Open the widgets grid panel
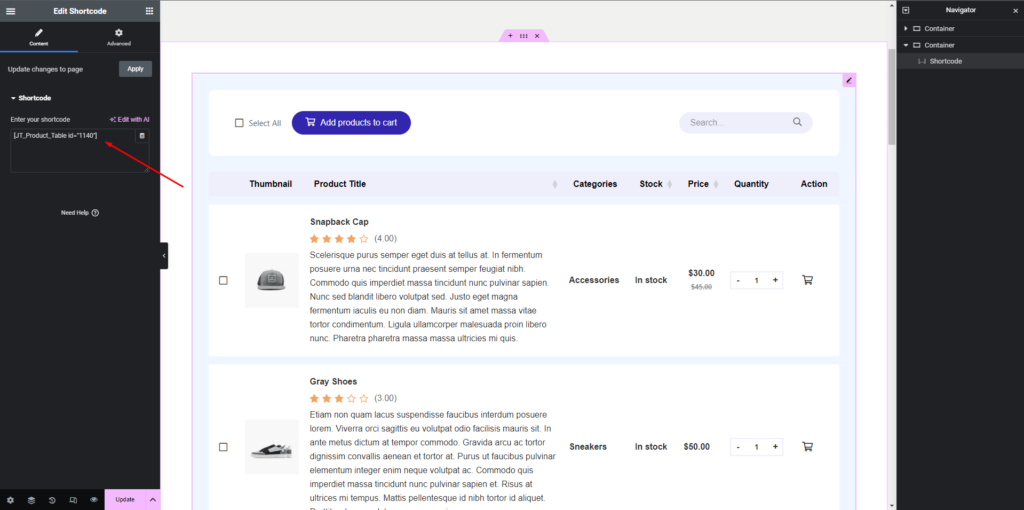 (x=149, y=10)
